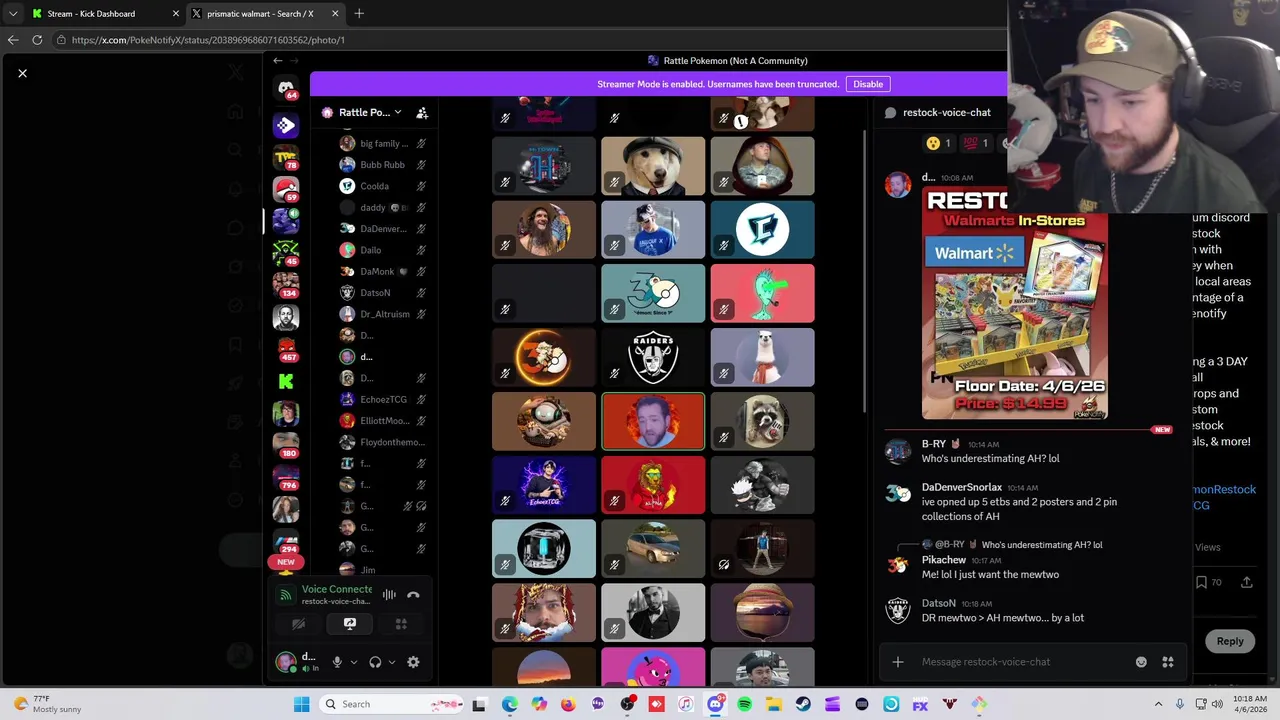Close the Kick Dashboard browser tab
This screenshot has height=720, width=1280.
pos(176,14)
